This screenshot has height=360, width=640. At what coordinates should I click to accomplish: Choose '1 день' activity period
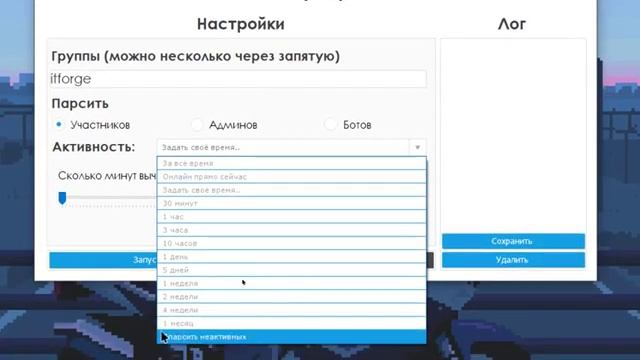[291, 257]
